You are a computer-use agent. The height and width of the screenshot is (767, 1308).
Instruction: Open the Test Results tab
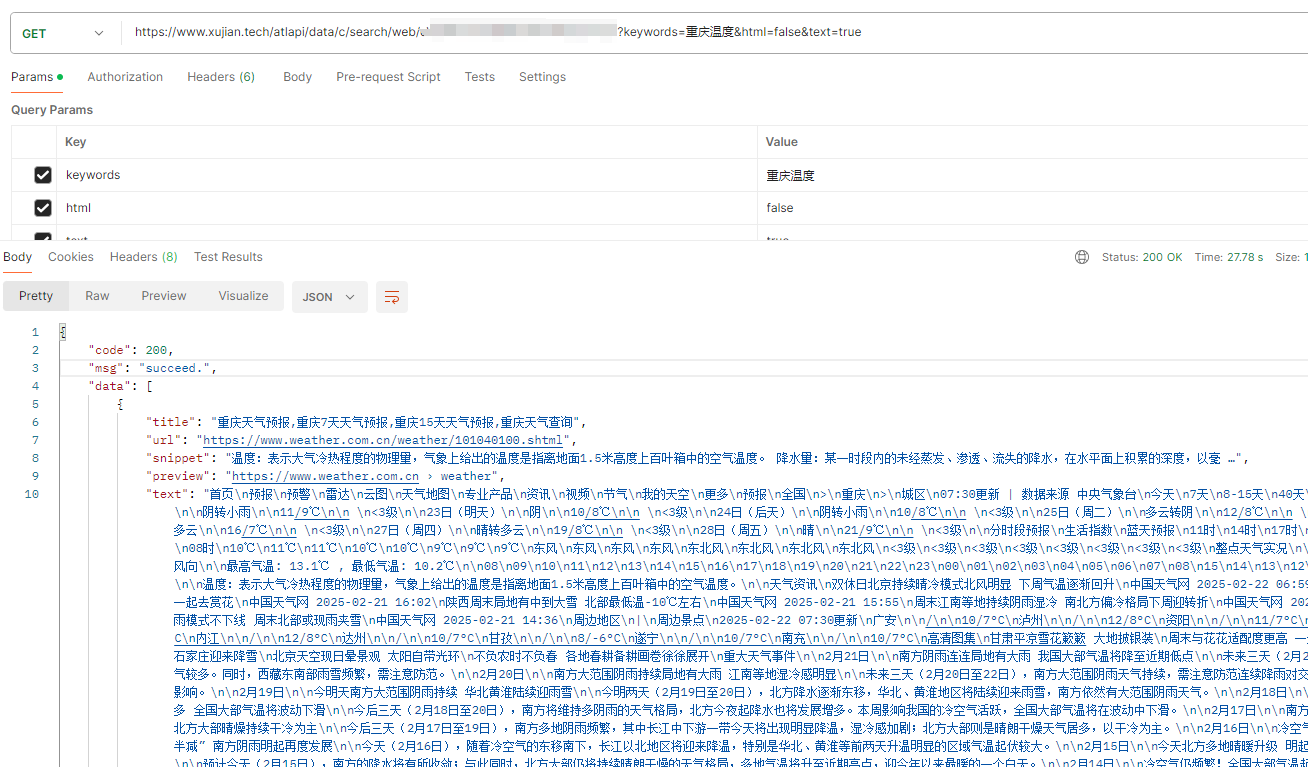pyautogui.click(x=228, y=257)
